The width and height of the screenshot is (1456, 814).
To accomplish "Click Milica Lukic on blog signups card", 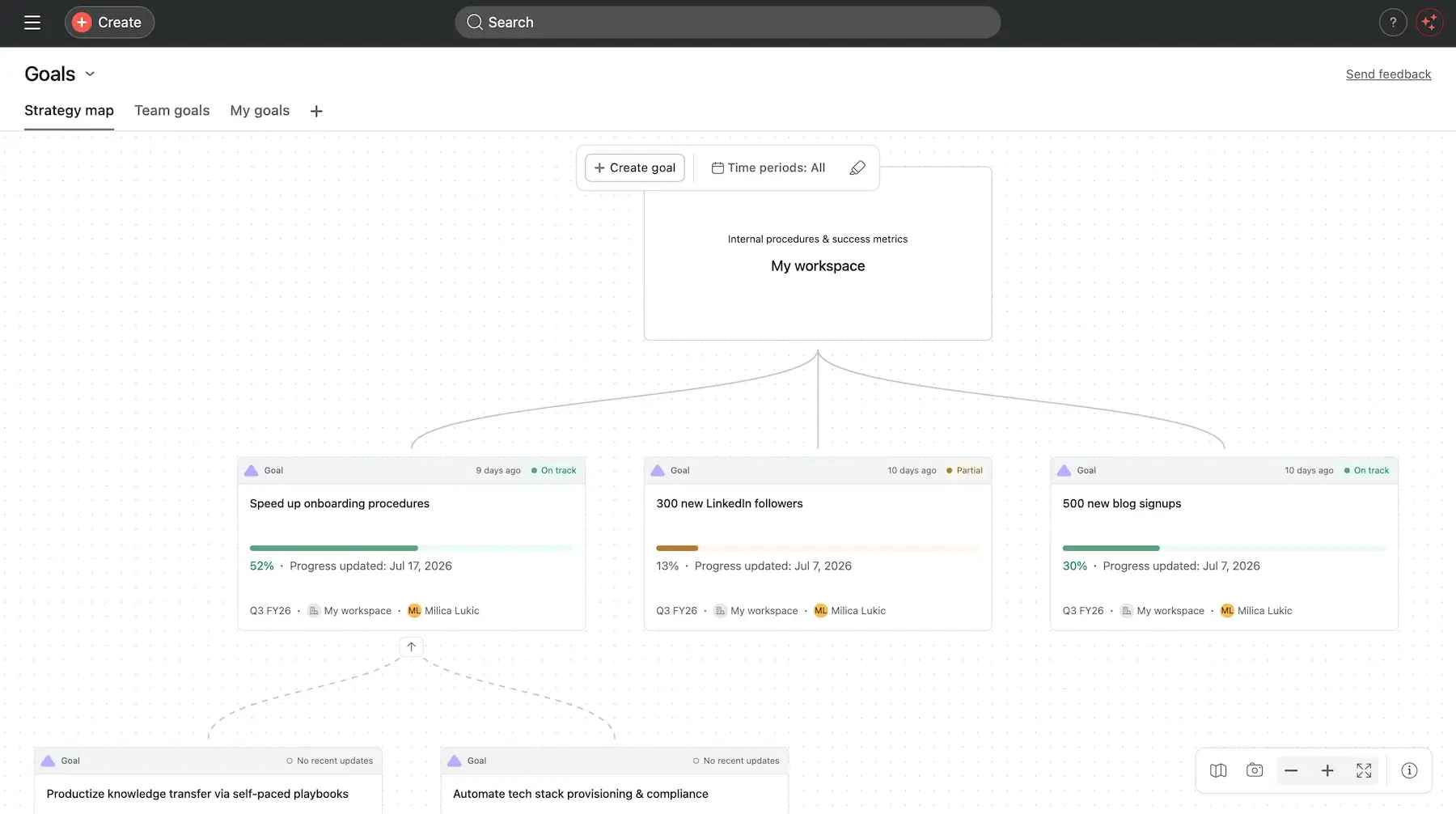I will click(x=1265, y=611).
